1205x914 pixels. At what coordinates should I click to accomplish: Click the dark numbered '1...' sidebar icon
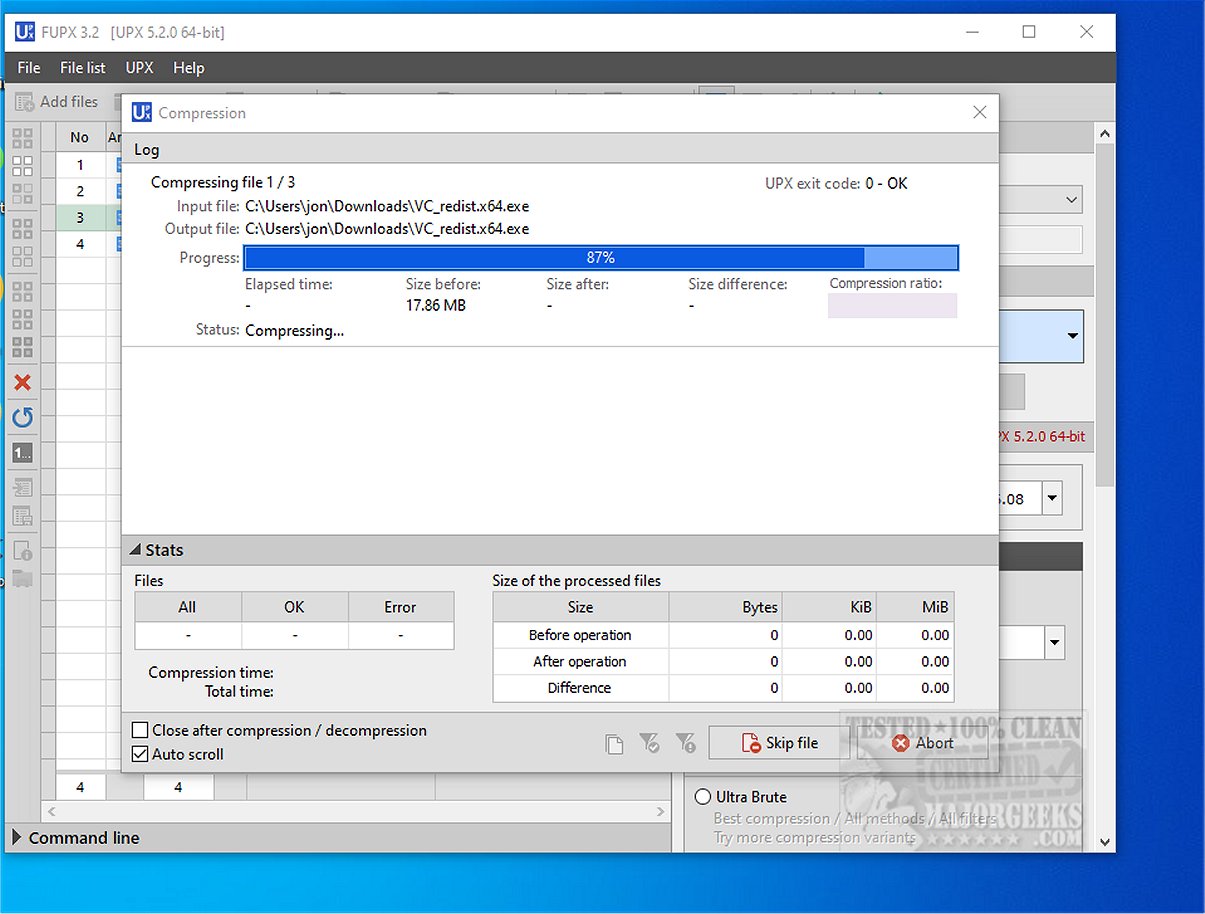point(22,453)
